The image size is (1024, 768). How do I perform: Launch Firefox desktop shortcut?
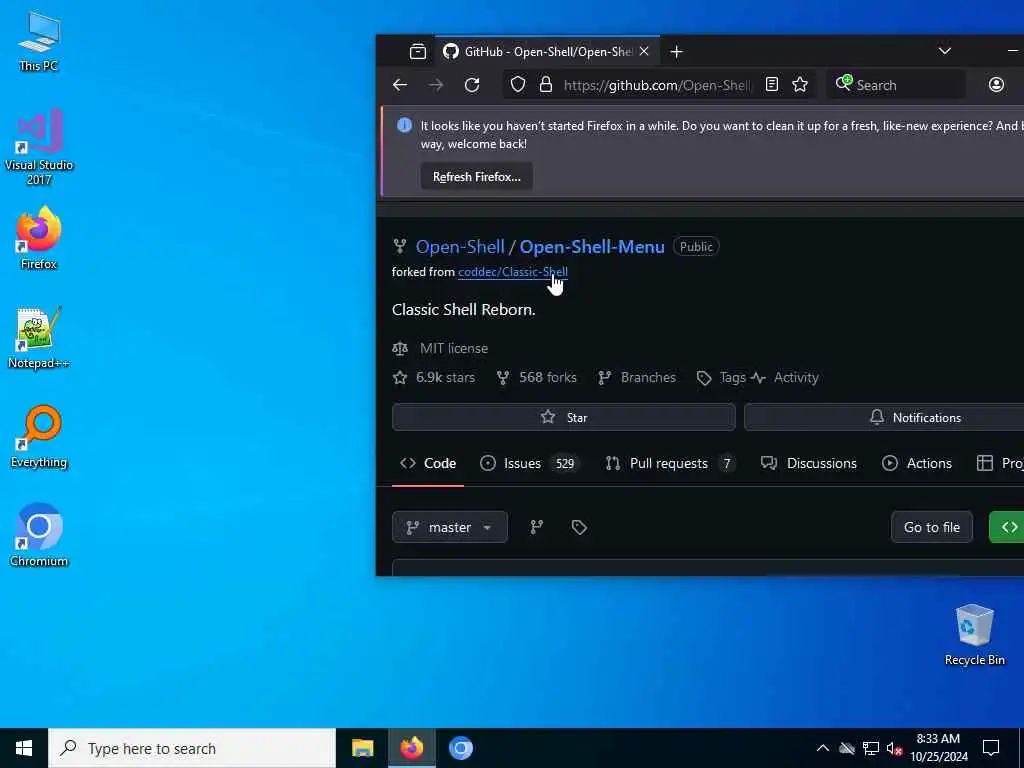[x=39, y=238]
